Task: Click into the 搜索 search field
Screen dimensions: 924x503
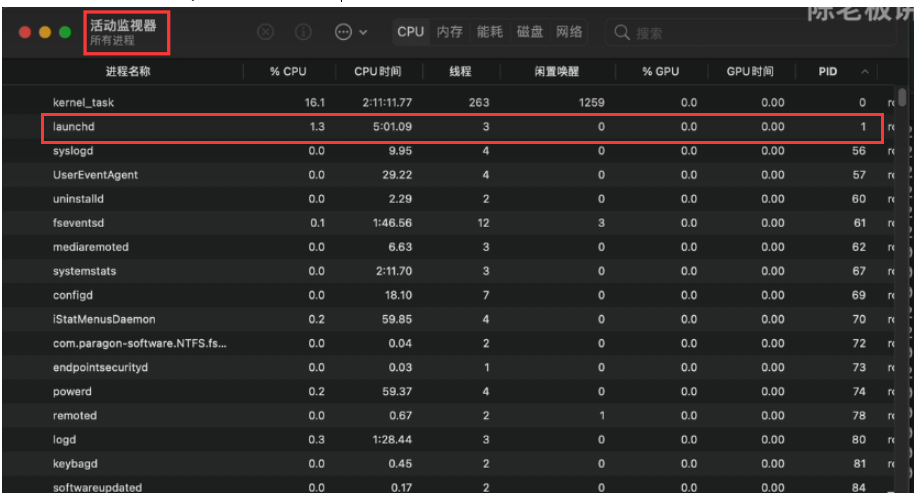Action: coord(751,32)
